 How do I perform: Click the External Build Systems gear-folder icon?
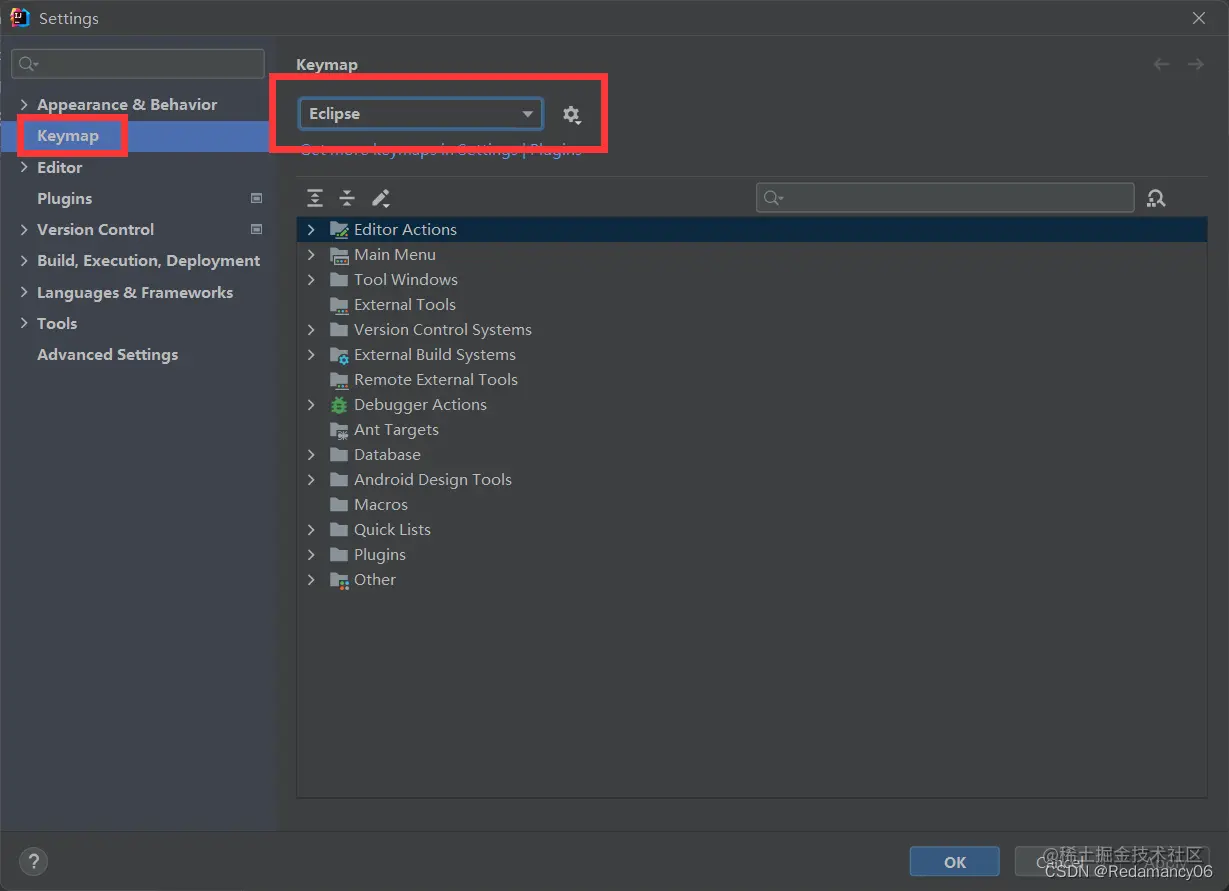(x=339, y=355)
